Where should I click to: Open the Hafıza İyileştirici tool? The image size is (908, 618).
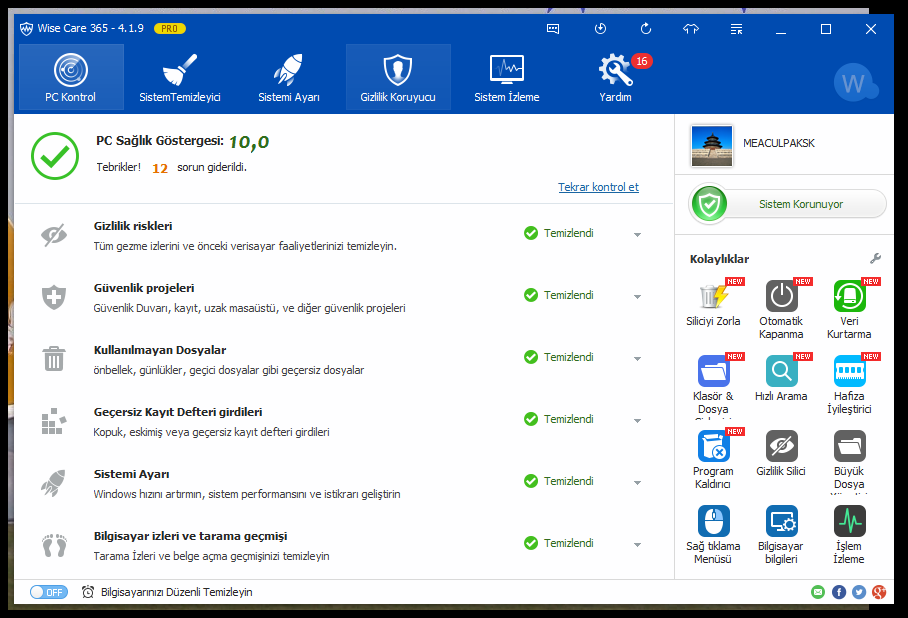(x=849, y=385)
